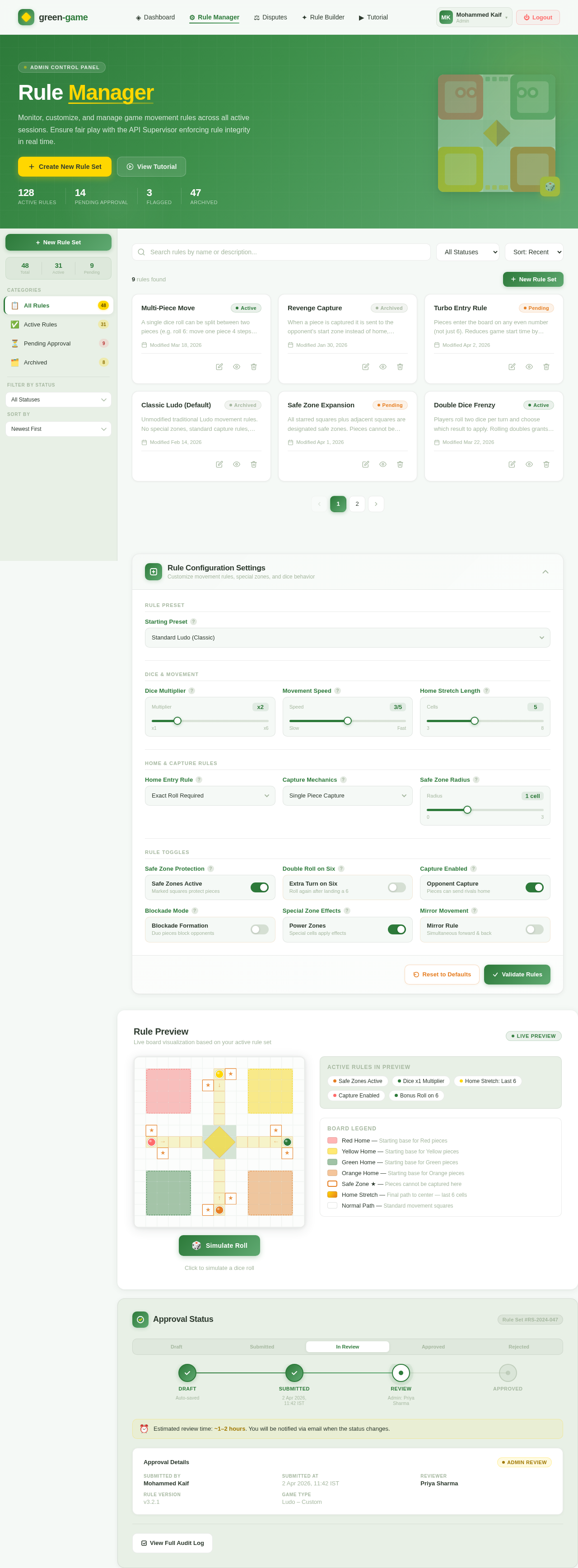Open the Starting Preset dropdown
The height and width of the screenshot is (1568, 578).
347,637
